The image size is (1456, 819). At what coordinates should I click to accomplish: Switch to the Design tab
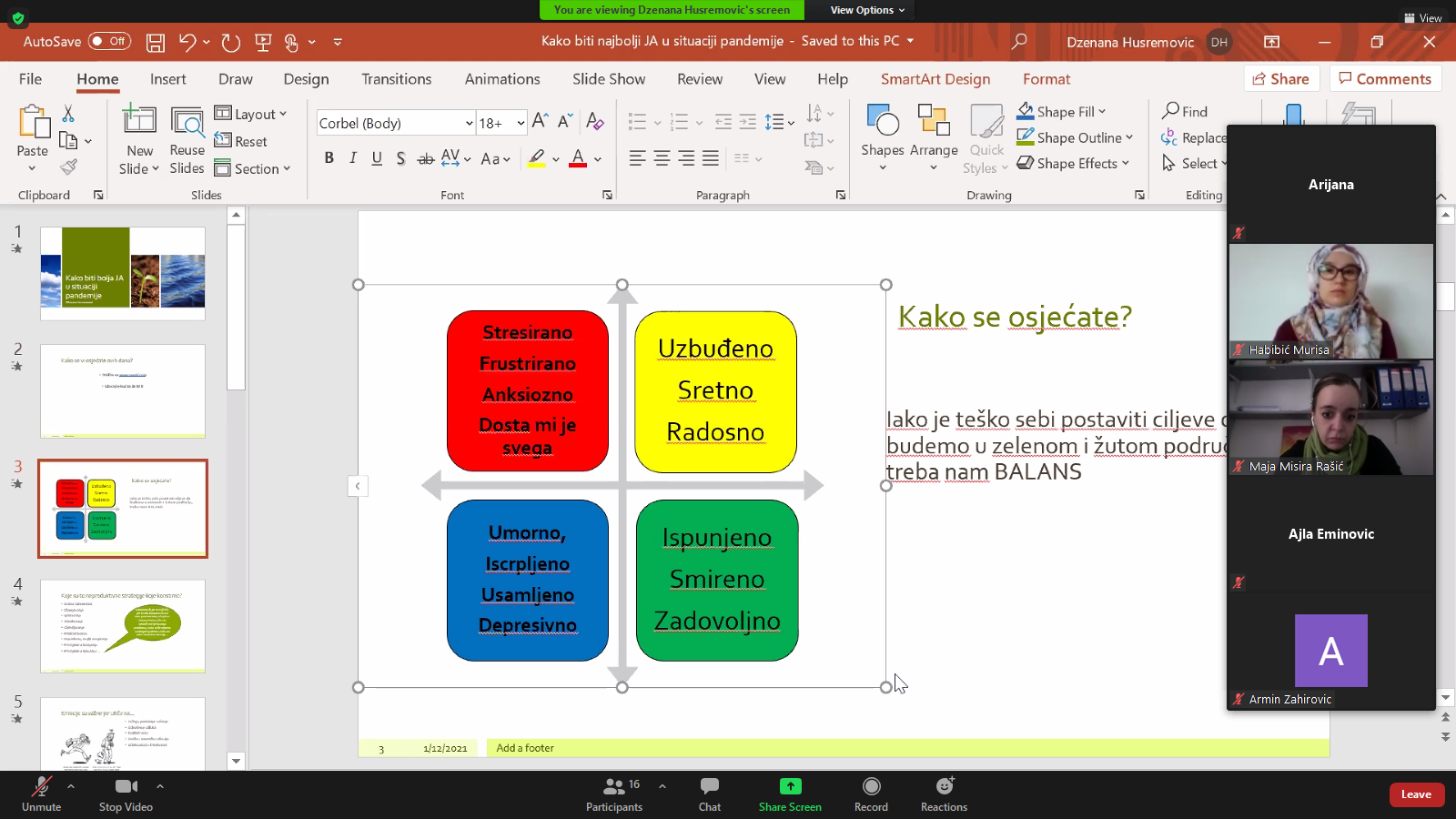(x=306, y=79)
